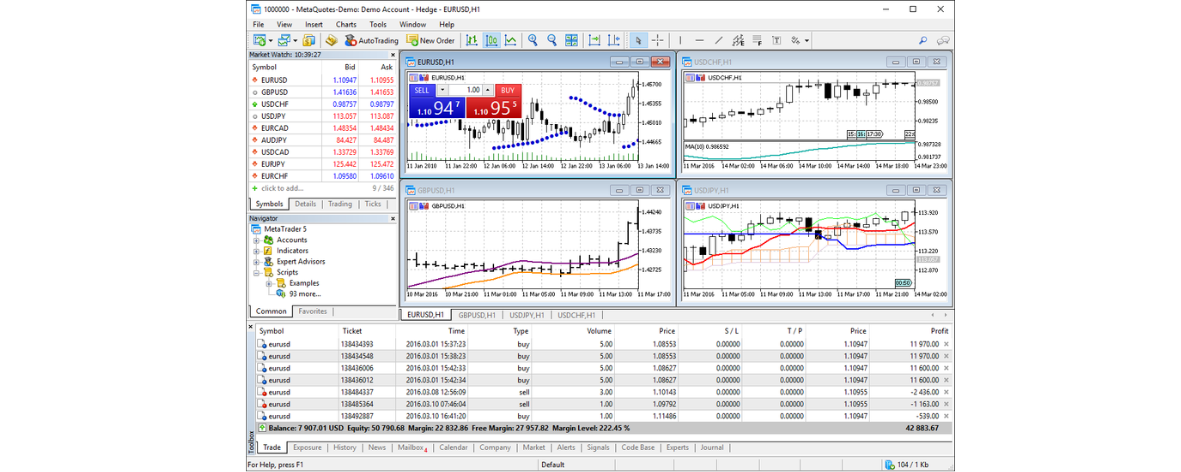The height and width of the screenshot is (472, 1181).
Task: Select the equidistant channel tool
Action: [738, 40]
